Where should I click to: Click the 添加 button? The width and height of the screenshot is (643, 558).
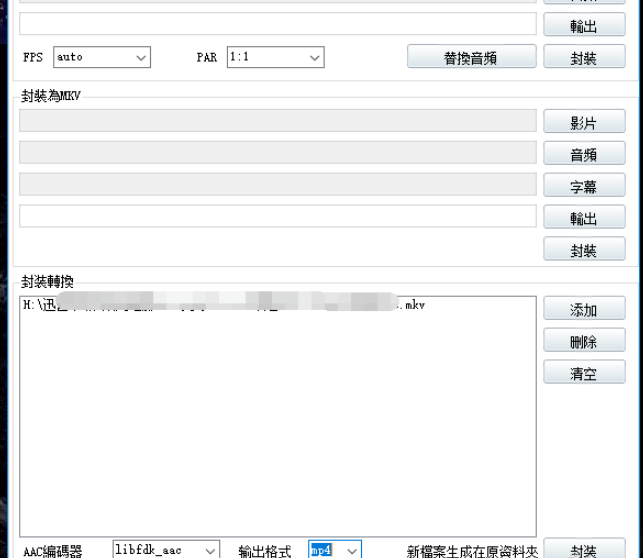point(584,308)
